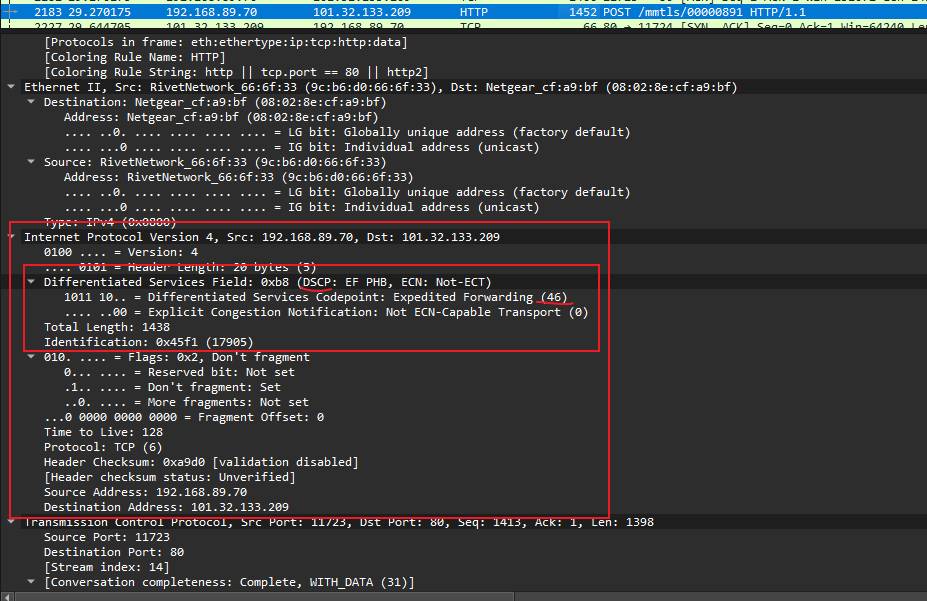Collapse Conversation completeness subtree

point(31,582)
